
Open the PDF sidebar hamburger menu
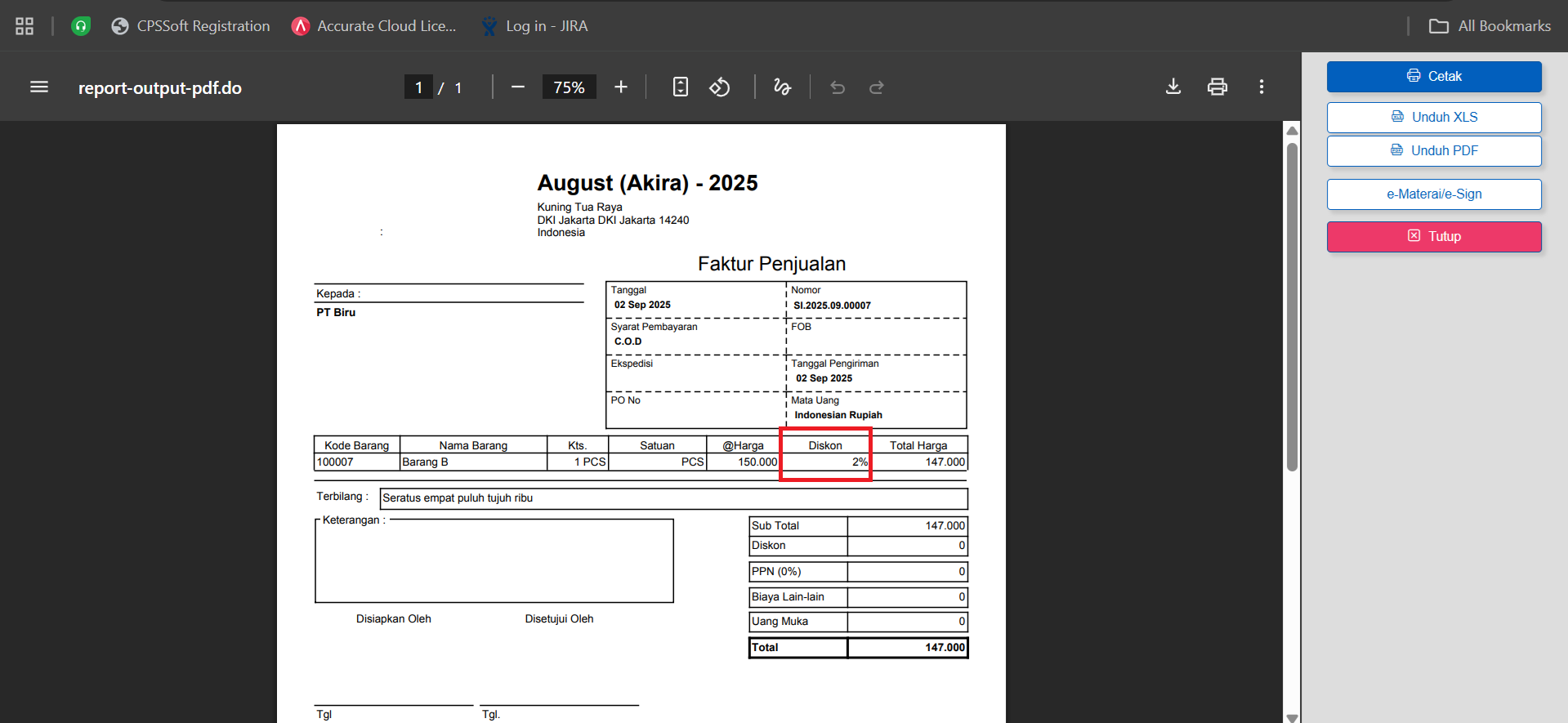click(x=39, y=87)
